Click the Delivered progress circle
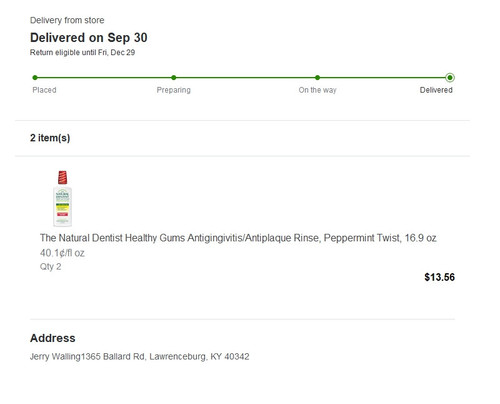 (450, 78)
